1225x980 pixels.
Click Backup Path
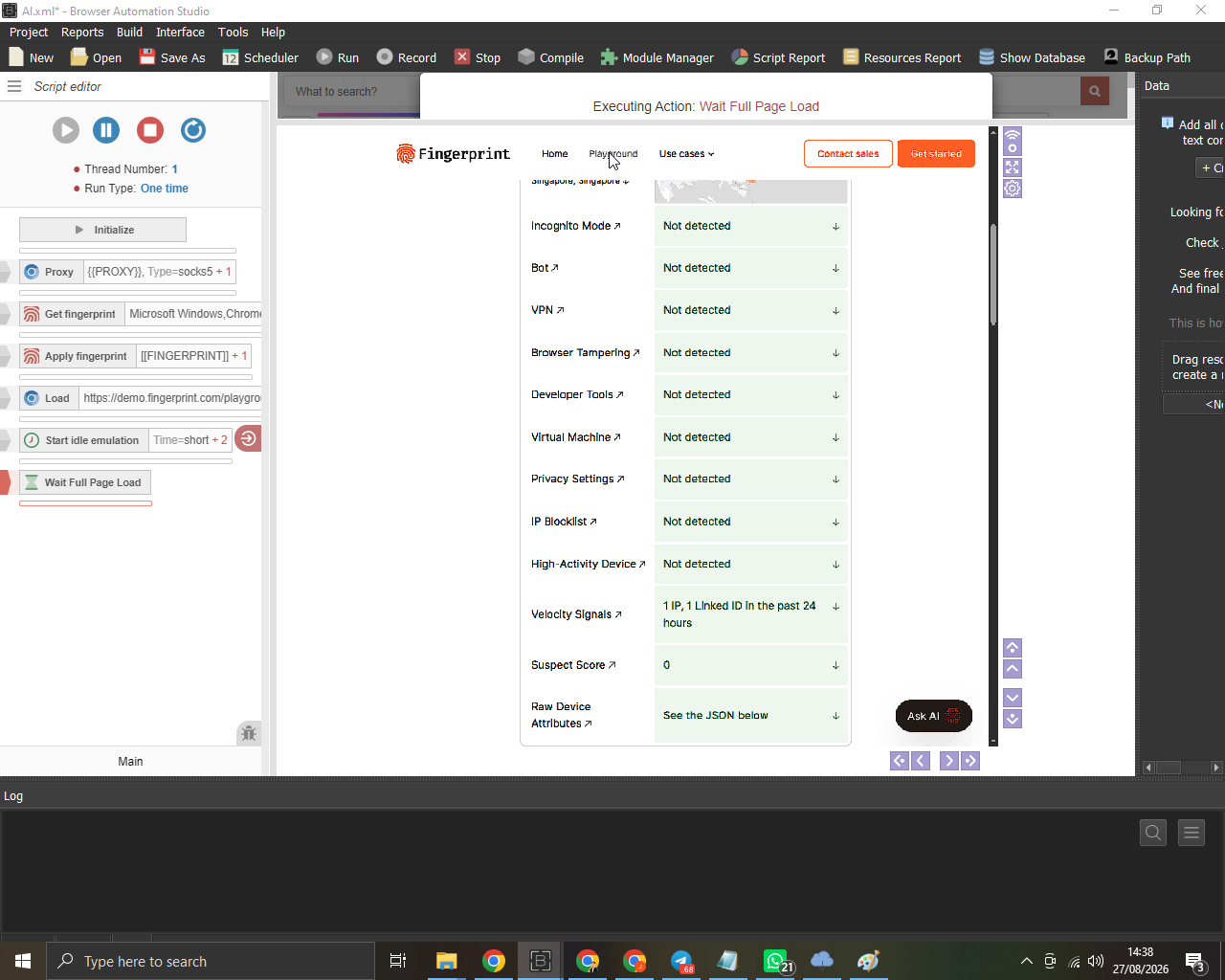tap(1147, 57)
